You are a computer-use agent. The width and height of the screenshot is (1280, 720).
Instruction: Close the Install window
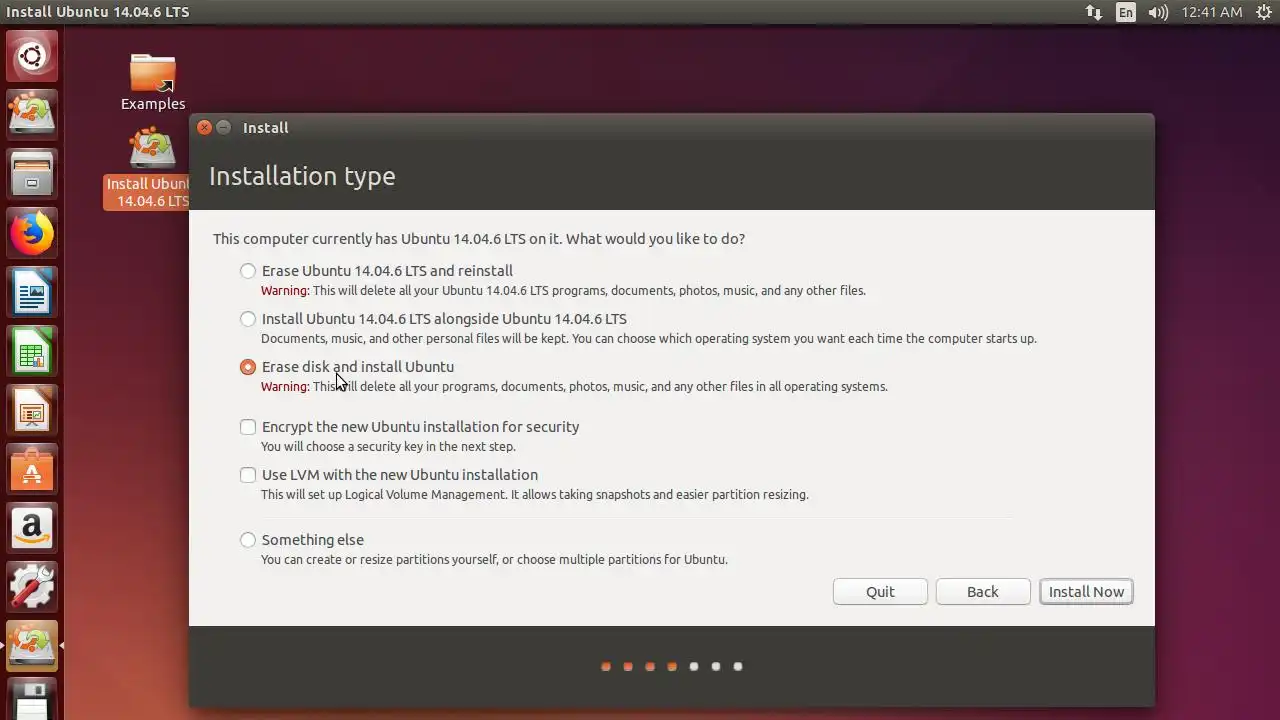tap(204, 127)
